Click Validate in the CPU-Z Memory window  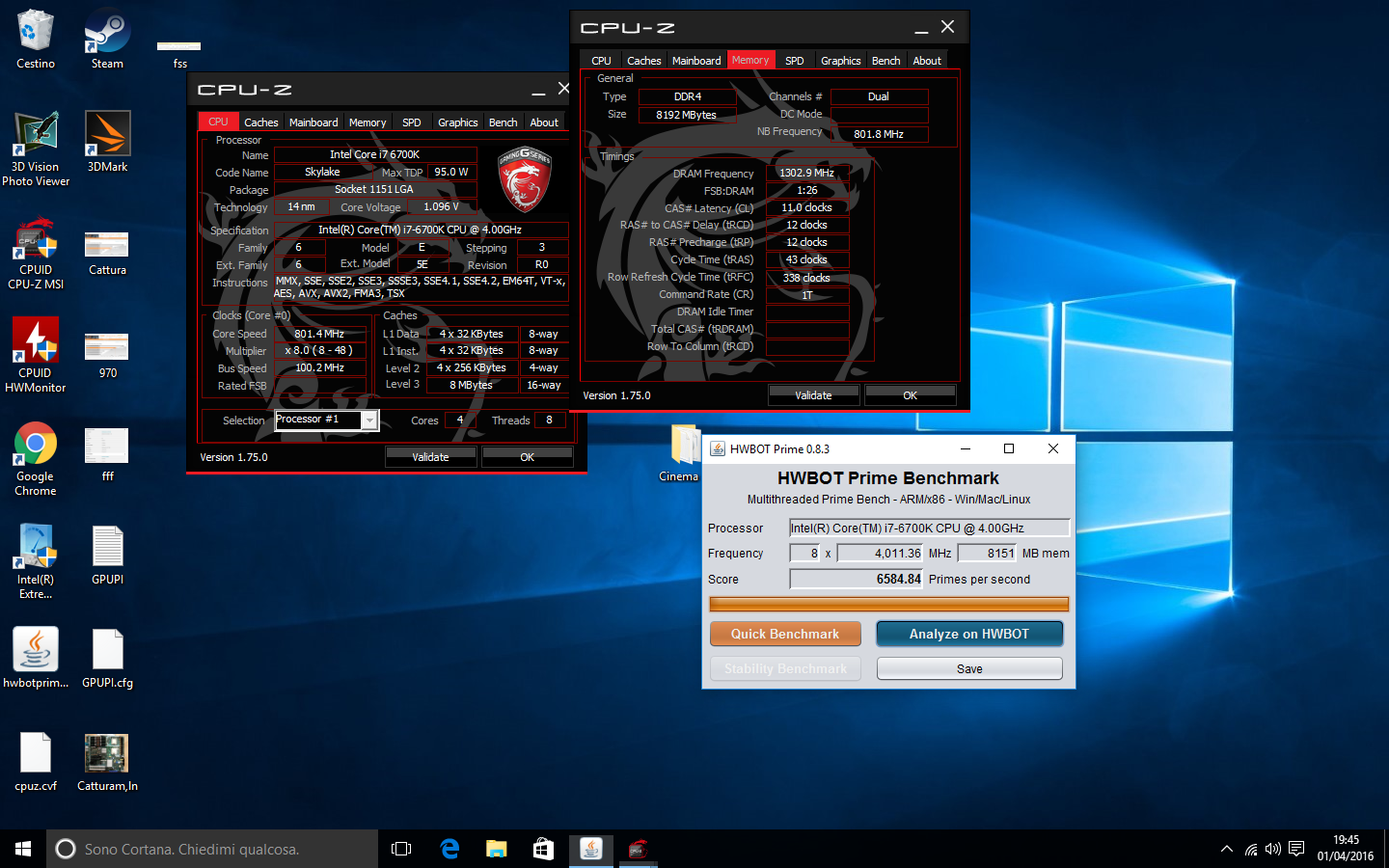813,395
